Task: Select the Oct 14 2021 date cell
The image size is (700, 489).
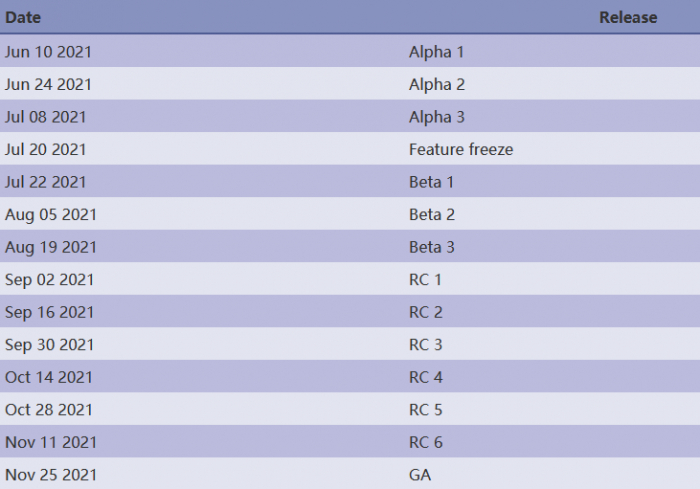Action: tap(49, 377)
